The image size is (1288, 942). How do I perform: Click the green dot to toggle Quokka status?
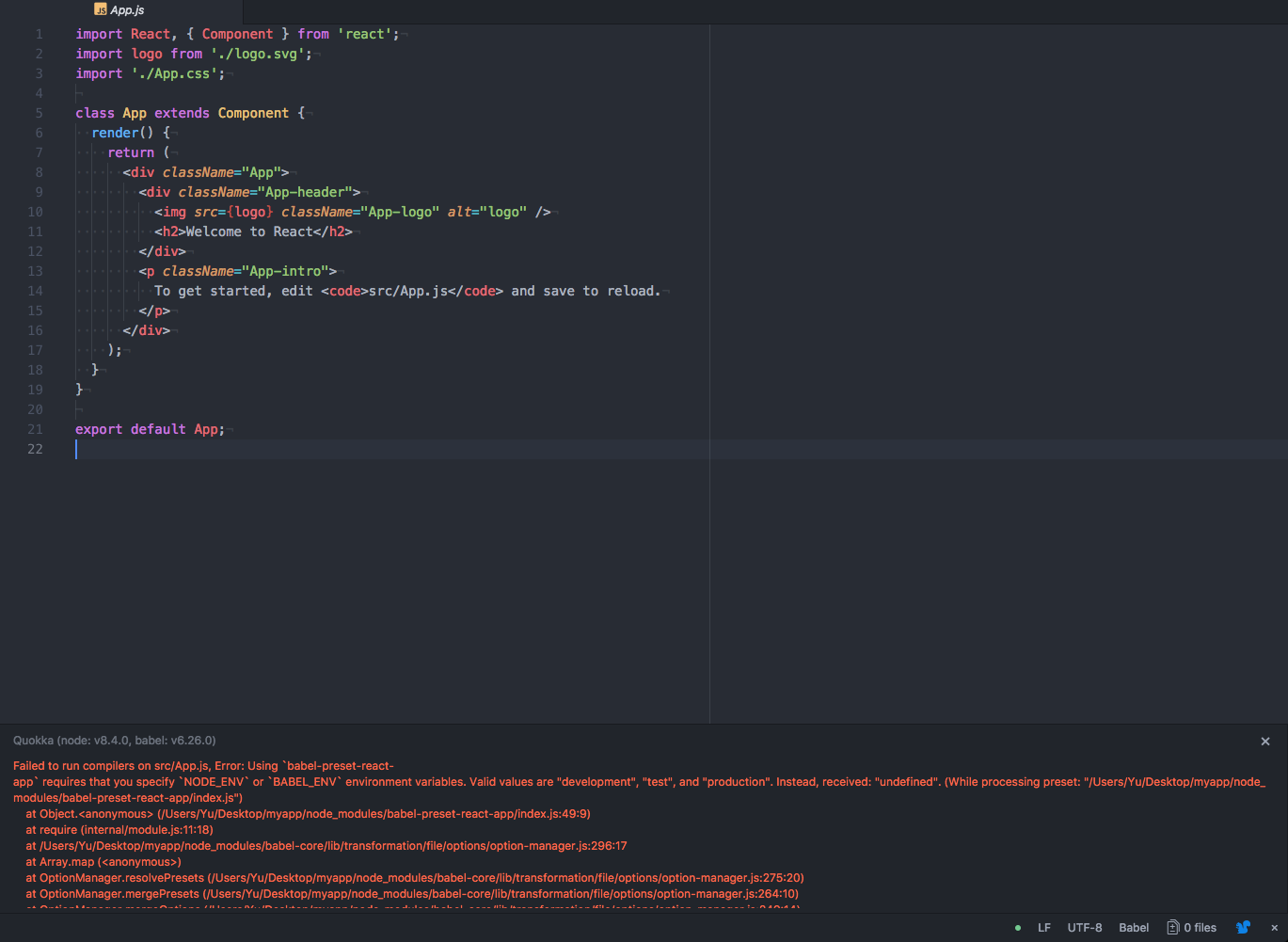(x=1016, y=927)
